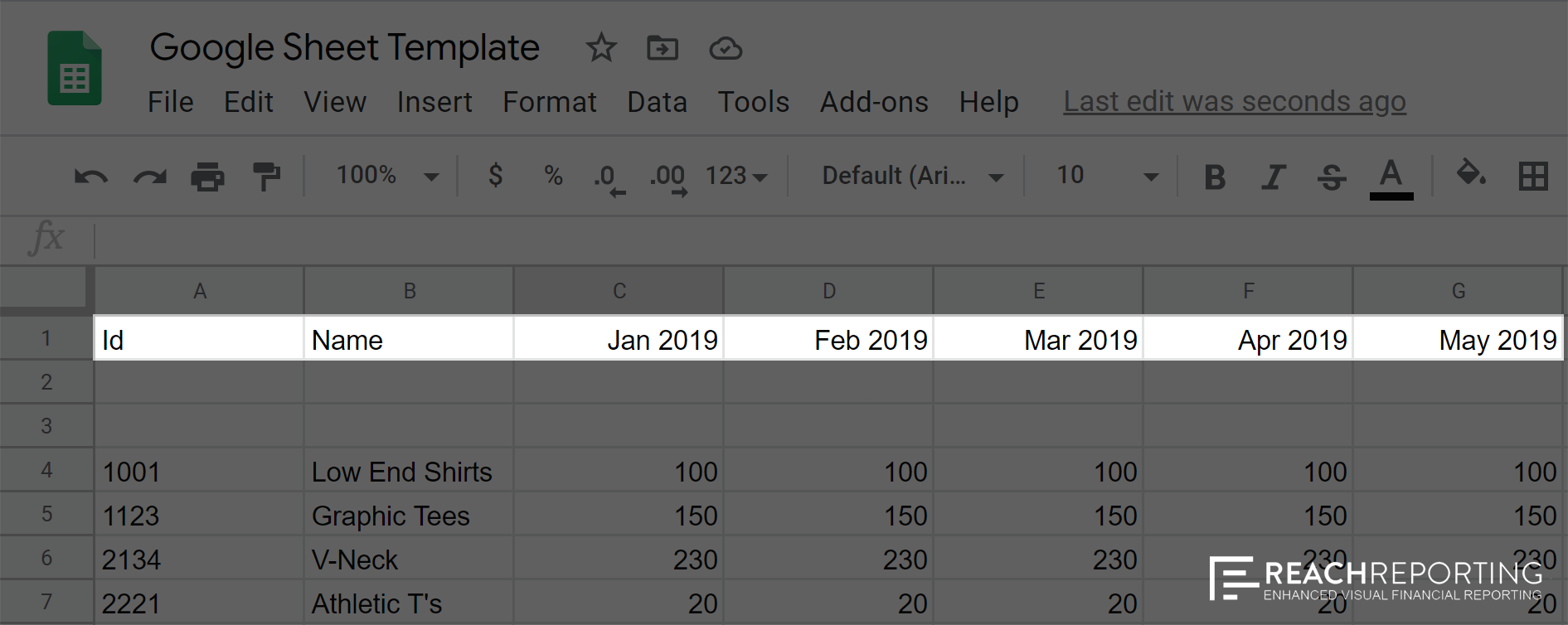Open the Format menu
Image resolution: width=1568 pixels, height=625 pixels.
pyautogui.click(x=549, y=102)
